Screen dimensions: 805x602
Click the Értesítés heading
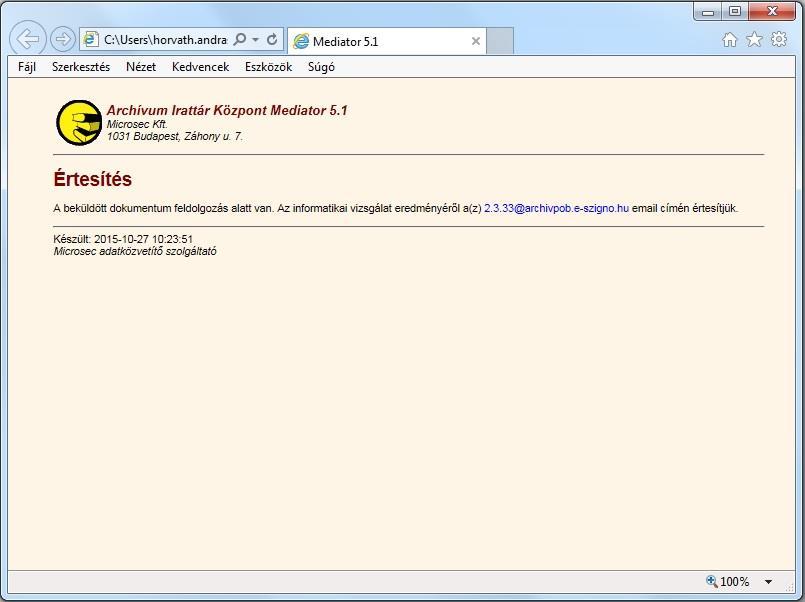coord(92,179)
